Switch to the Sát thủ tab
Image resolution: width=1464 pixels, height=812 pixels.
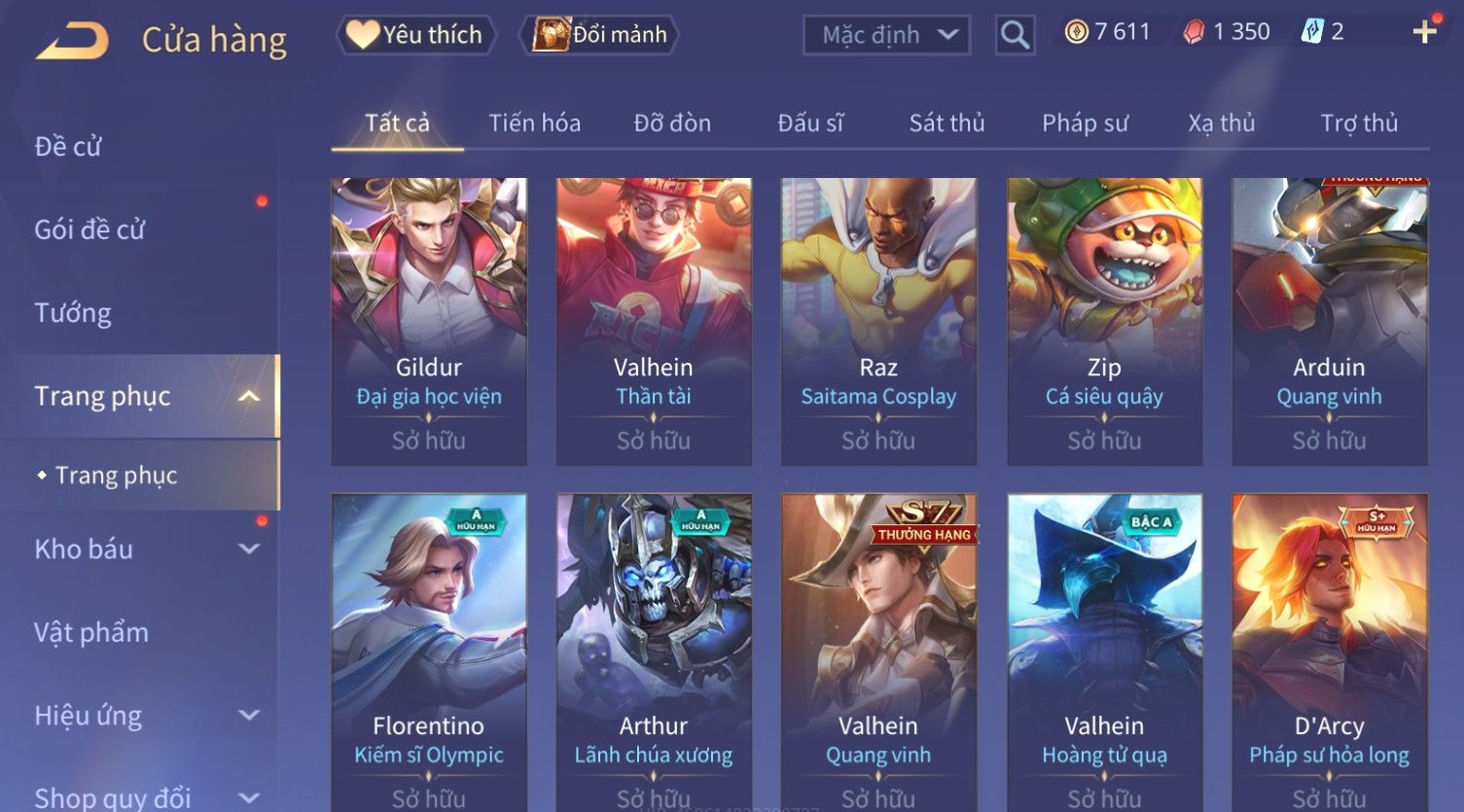click(x=946, y=123)
